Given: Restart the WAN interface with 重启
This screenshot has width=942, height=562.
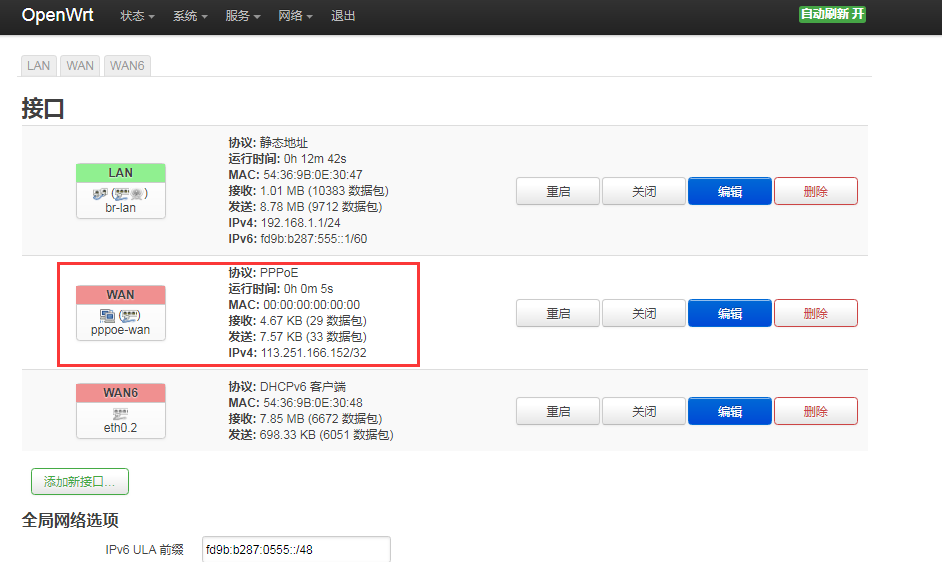Looking at the screenshot, I should (558, 313).
